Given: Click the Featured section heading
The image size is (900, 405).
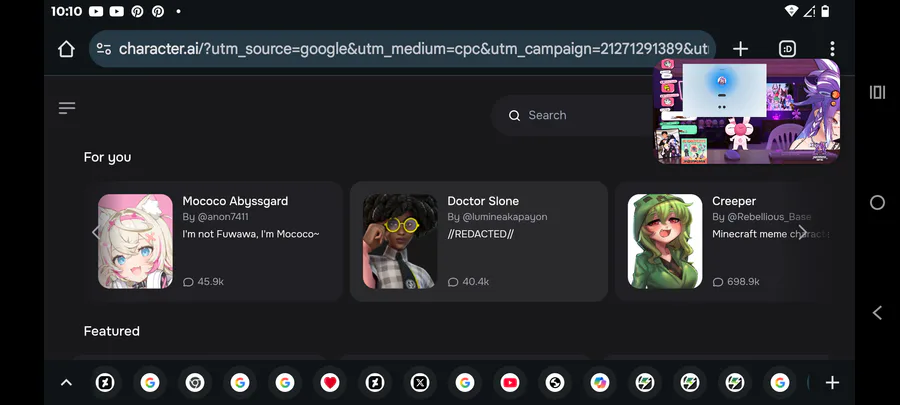Looking at the screenshot, I should pos(112,331).
